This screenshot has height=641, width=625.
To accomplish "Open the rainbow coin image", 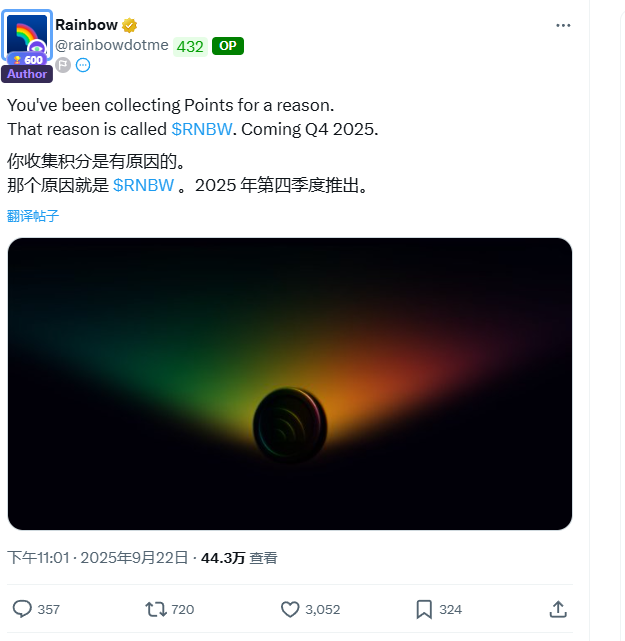I will (290, 384).
